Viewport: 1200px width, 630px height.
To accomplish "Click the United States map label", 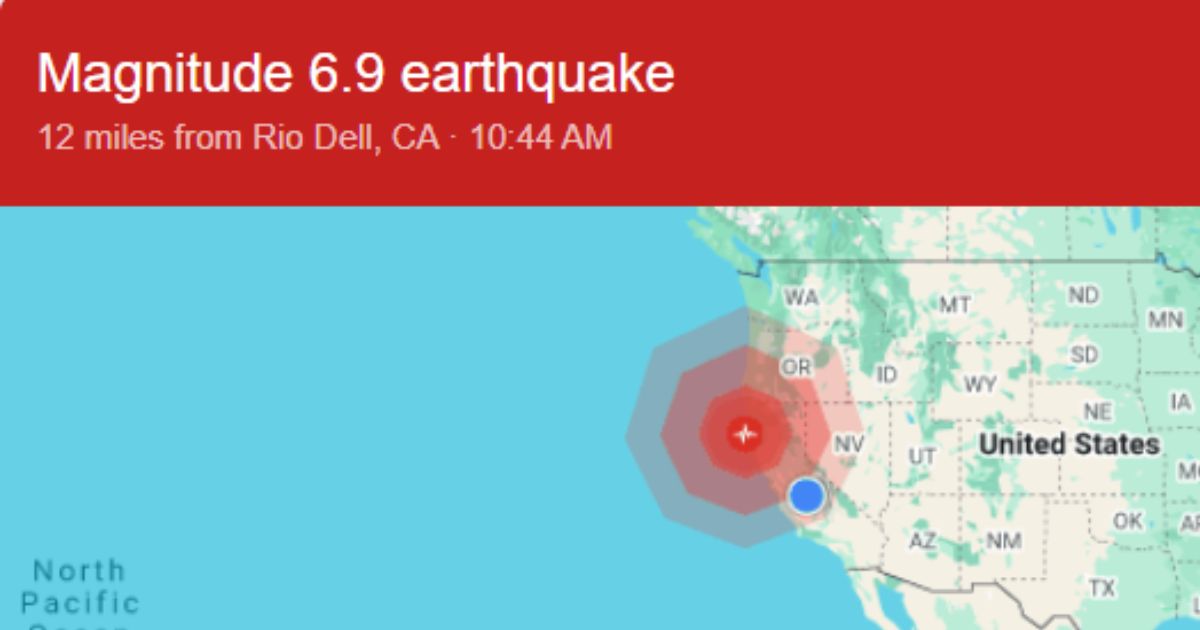I will pyautogui.click(x=1069, y=444).
